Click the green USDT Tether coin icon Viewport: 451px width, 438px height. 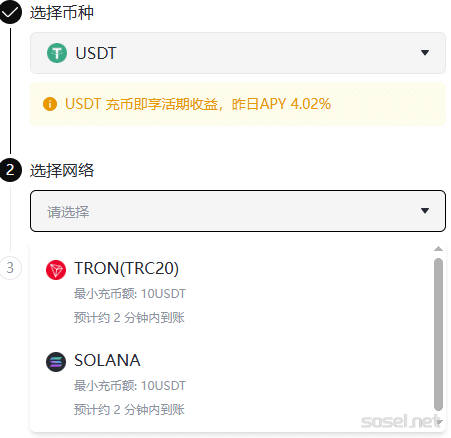coord(57,53)
